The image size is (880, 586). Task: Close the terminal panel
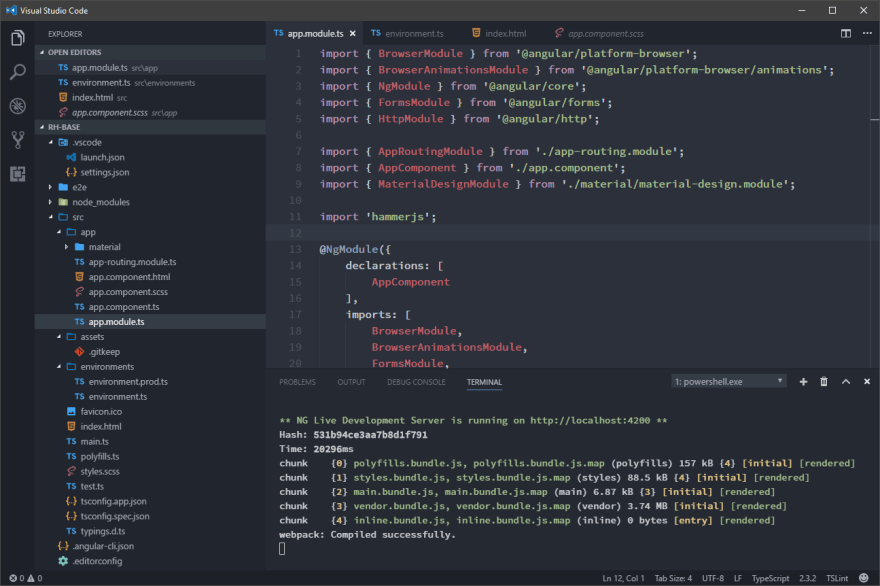867,382
